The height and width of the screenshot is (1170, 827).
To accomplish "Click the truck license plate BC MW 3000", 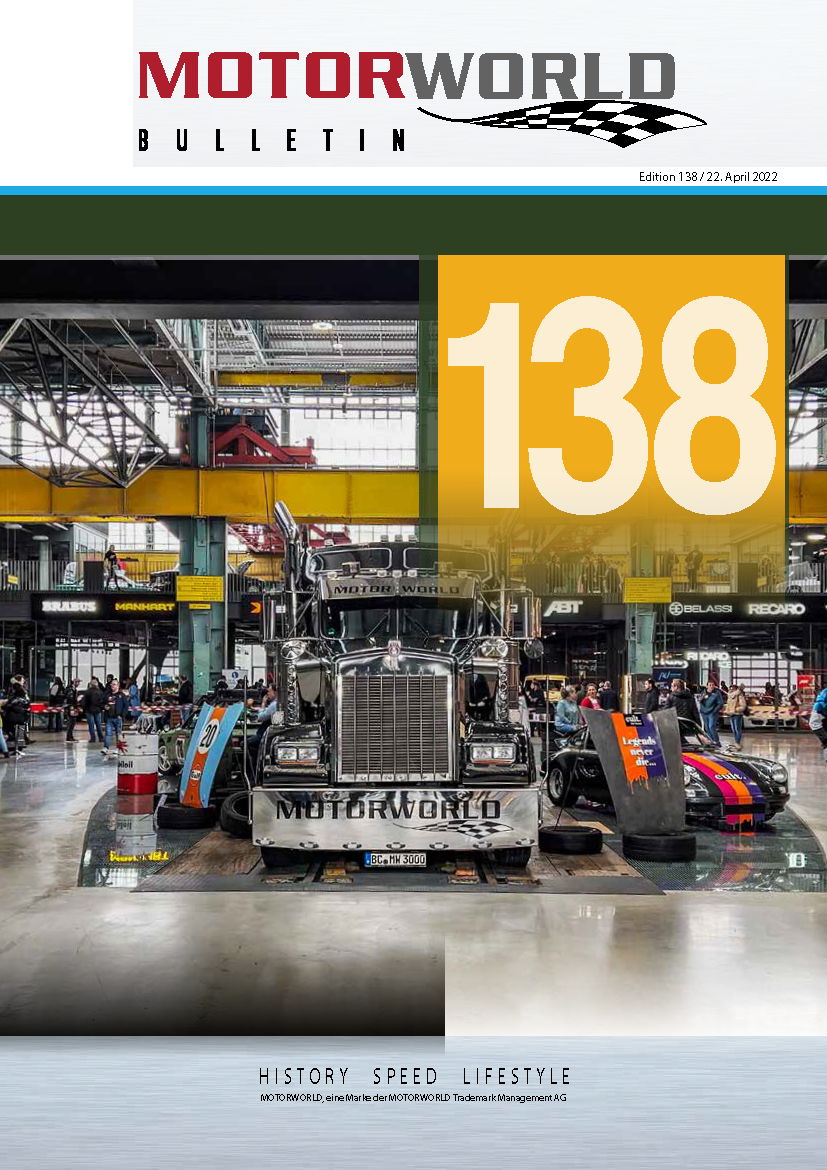I will click(x=395, y=860).
